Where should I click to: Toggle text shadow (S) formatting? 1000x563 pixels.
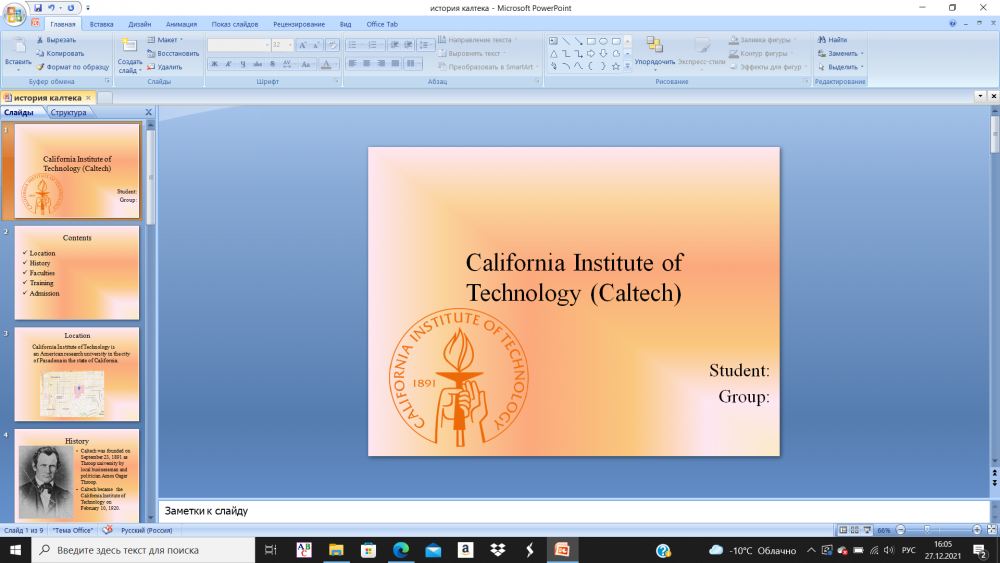(272, 64)
